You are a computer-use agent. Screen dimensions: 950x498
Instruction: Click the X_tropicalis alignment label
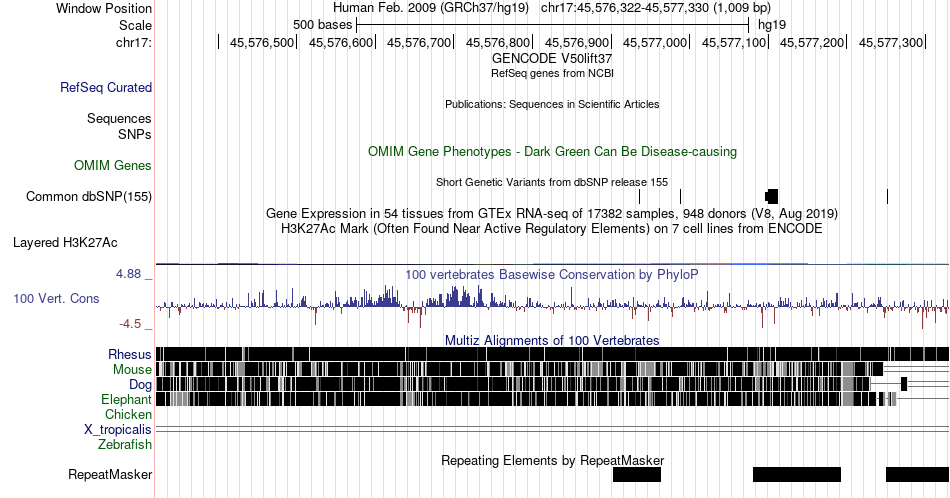coord(118,430)
